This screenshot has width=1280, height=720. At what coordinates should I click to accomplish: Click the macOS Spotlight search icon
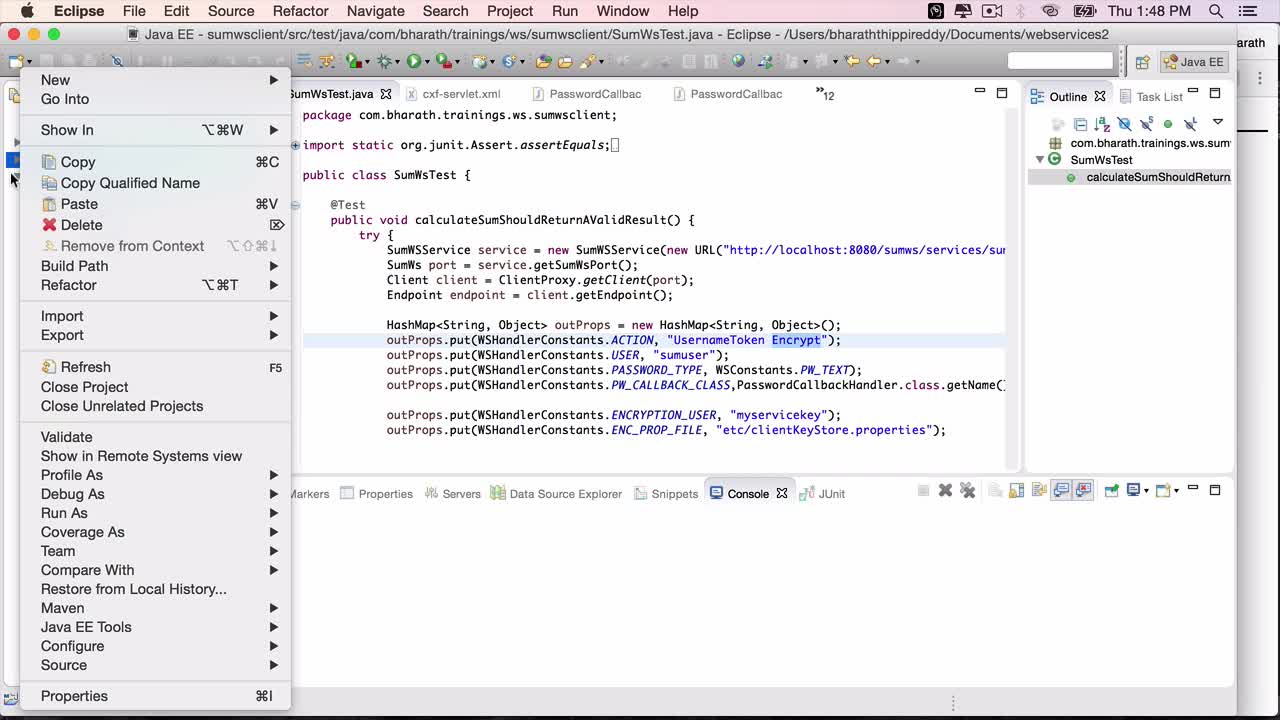(1216, 11)
